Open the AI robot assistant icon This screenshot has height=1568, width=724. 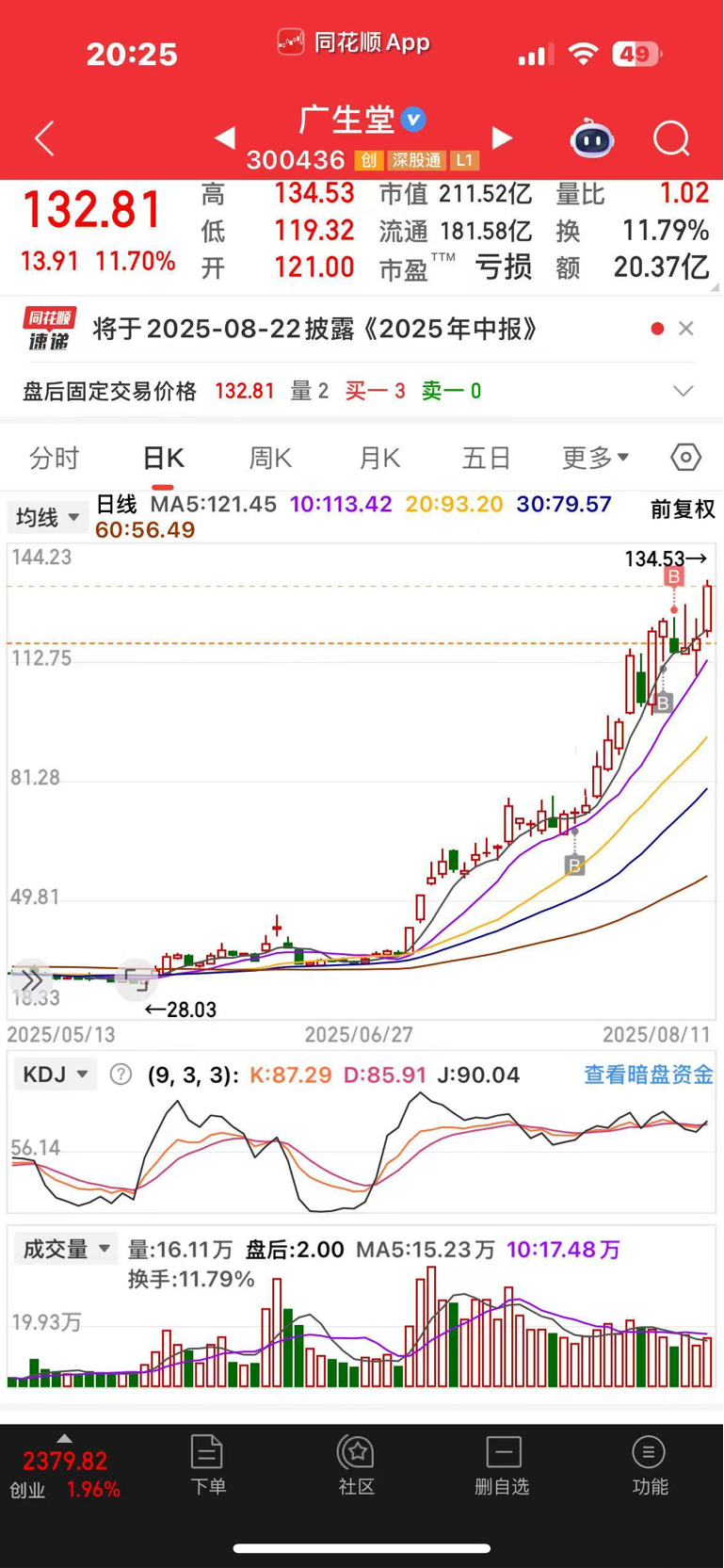(x=592, y=138)
